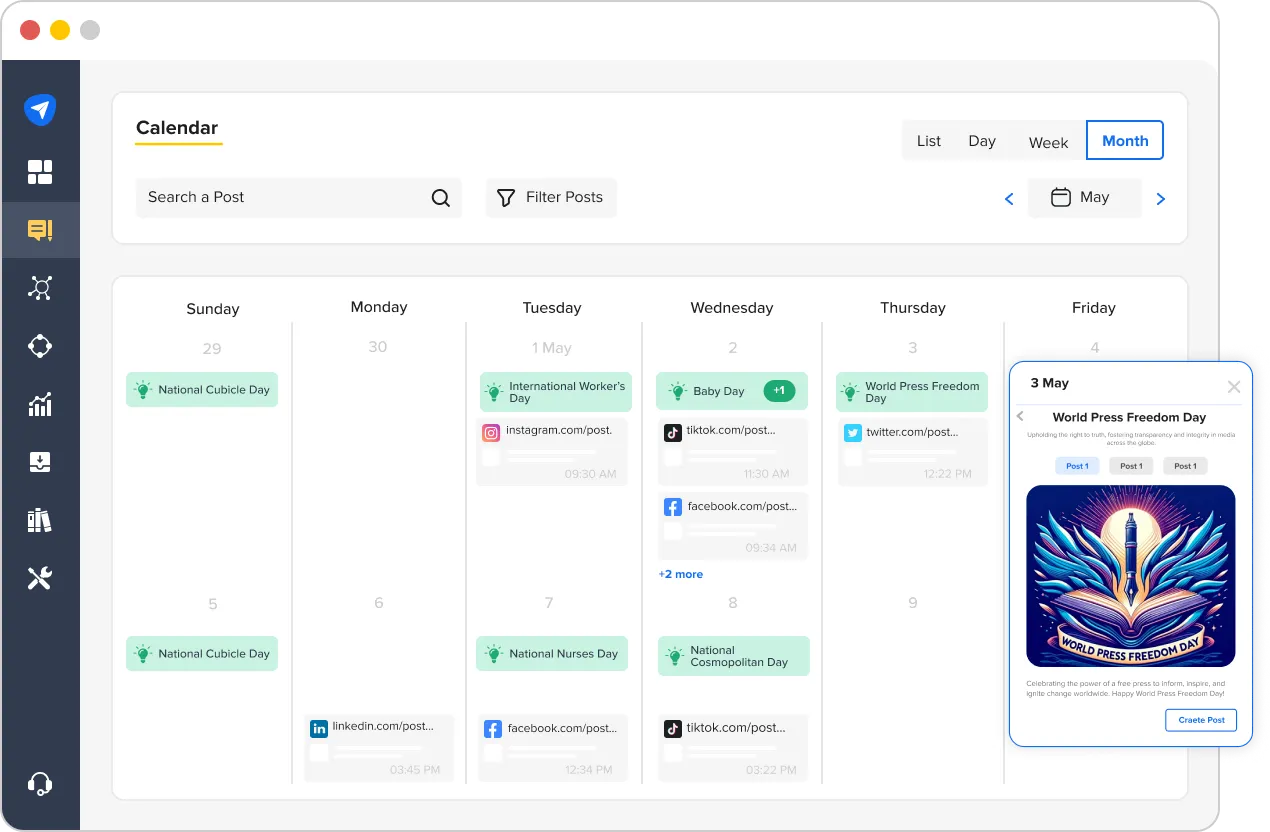
Task: Open the support headset icon at sidebar bottom
Action: click(x=41, y=783)
